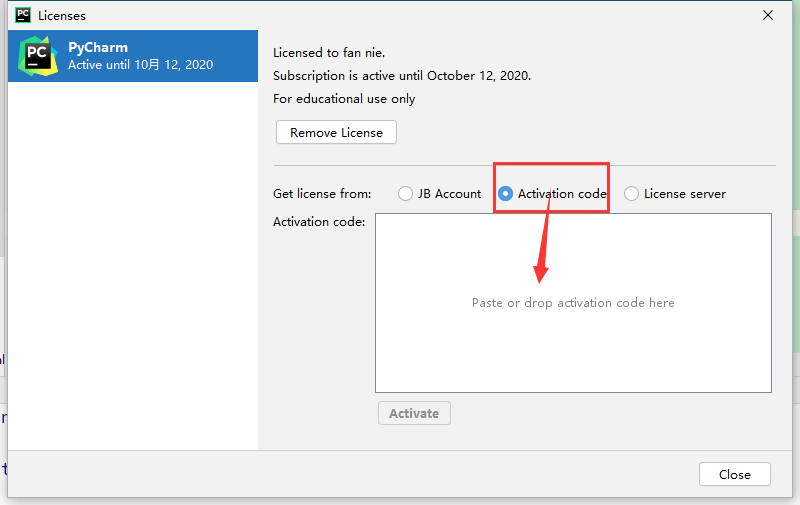Image resolution: width=800 pixels, height=505 pixels.
Task: Select the PyCharm product name in the list
Action: 98,47
